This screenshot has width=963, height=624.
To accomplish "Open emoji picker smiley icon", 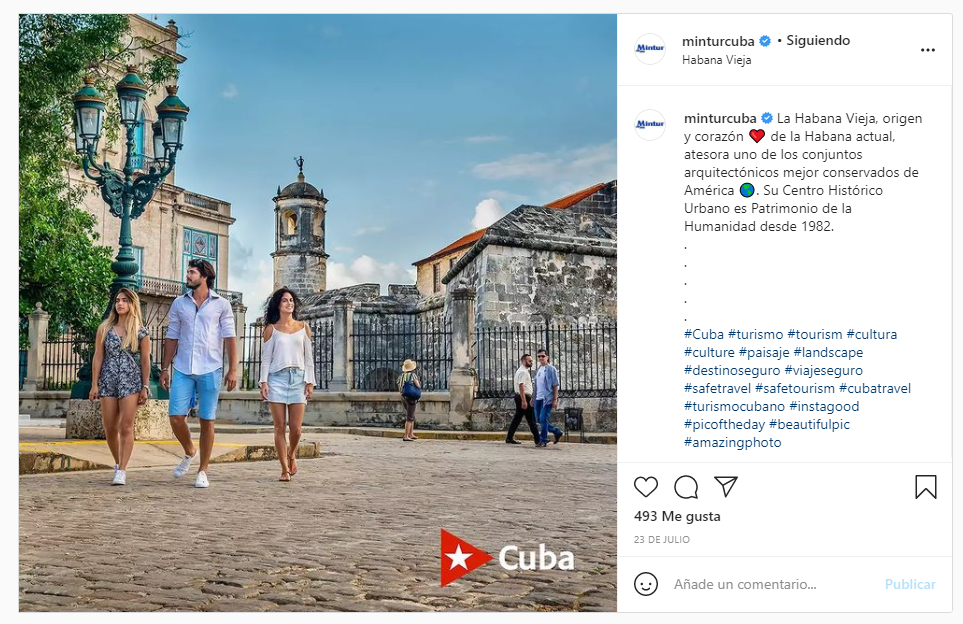I will [x=645, y=584].
